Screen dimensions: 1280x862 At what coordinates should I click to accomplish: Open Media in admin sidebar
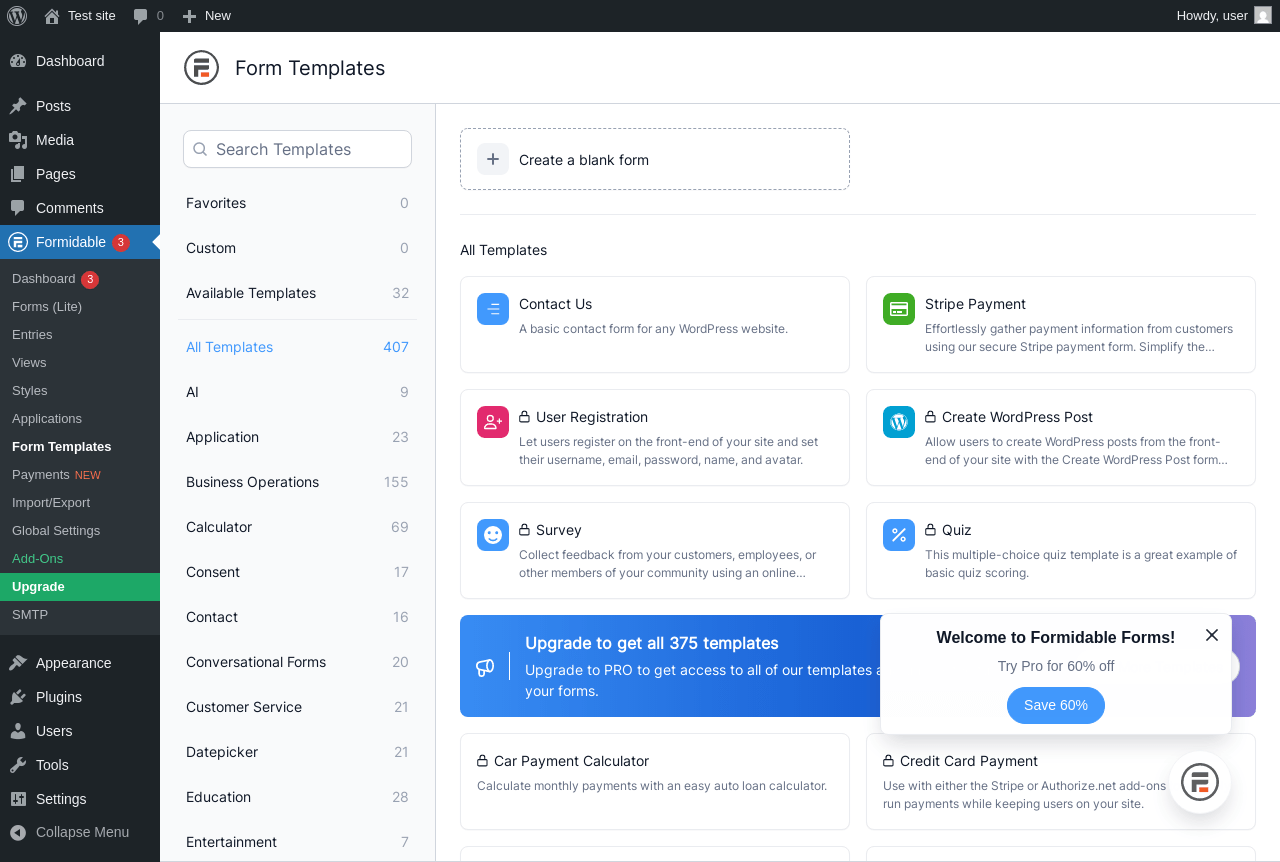click(x=80, y=140)
